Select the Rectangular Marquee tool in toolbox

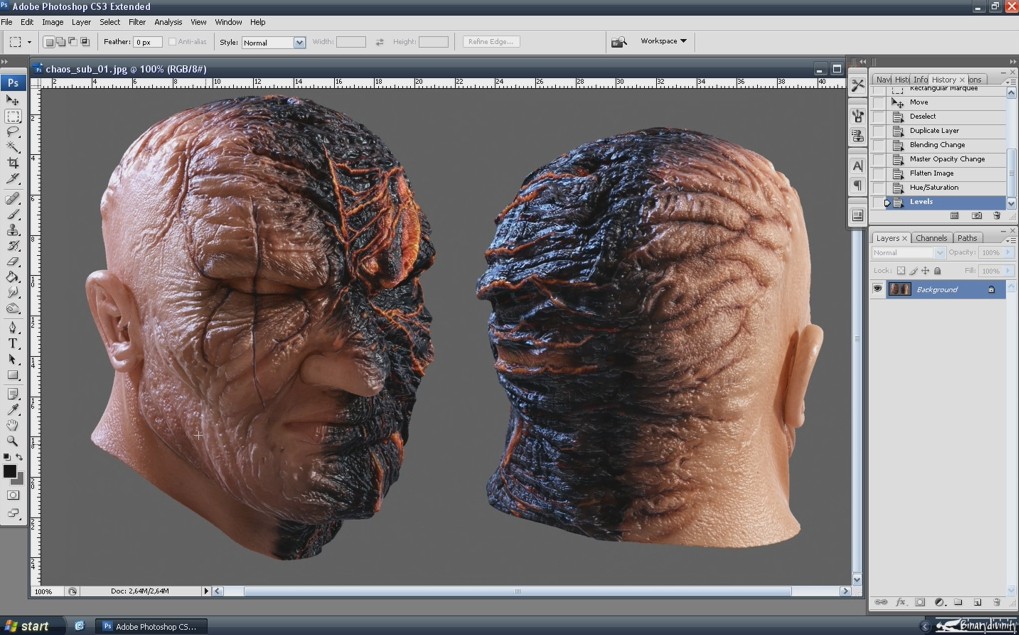[x=12, y=116]
